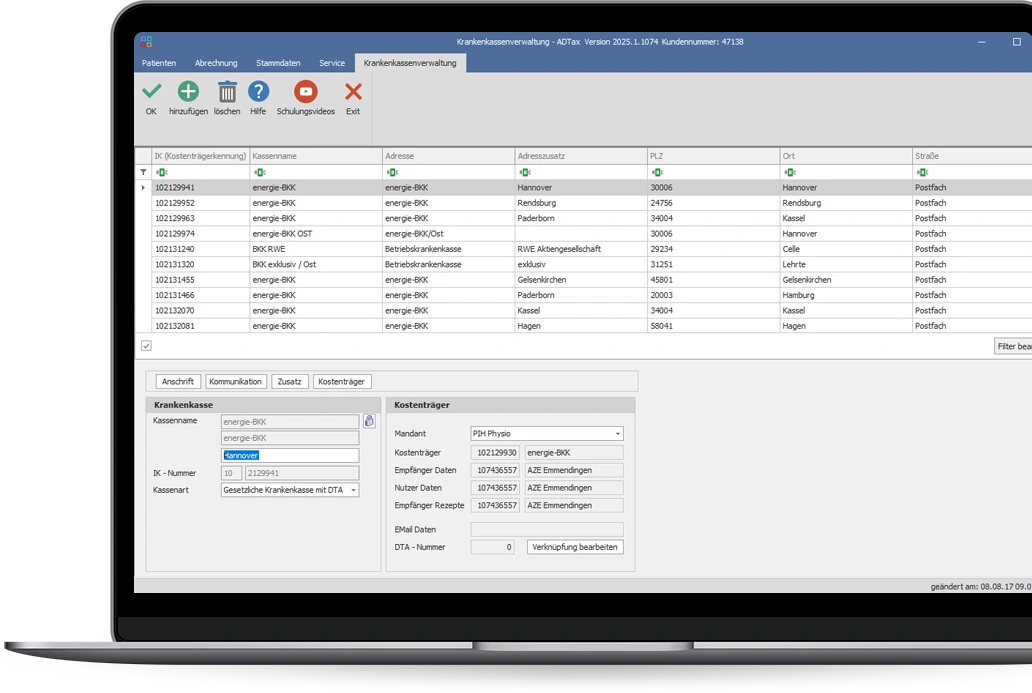Open the Mandant dropdown
The height and width of the screenshot is (693, 1032).
(618, 434)
